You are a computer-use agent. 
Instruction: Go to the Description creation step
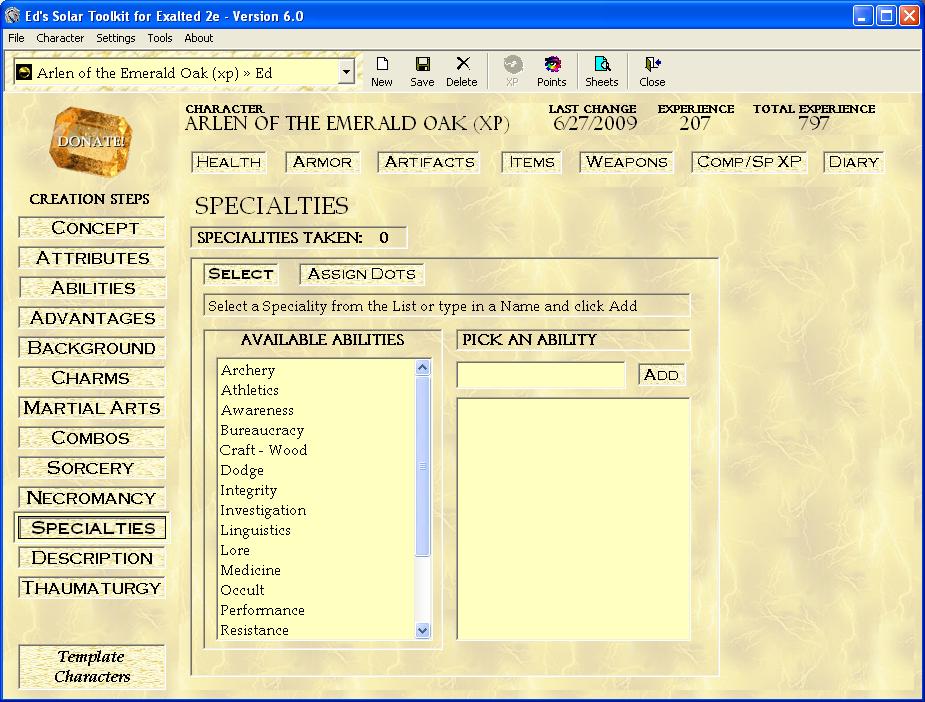point(92,558)
